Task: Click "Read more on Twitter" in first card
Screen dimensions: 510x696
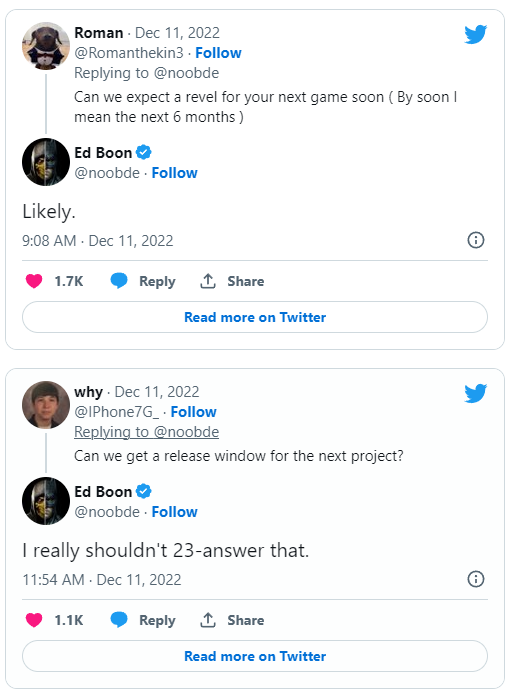Action: coord(255,317)
